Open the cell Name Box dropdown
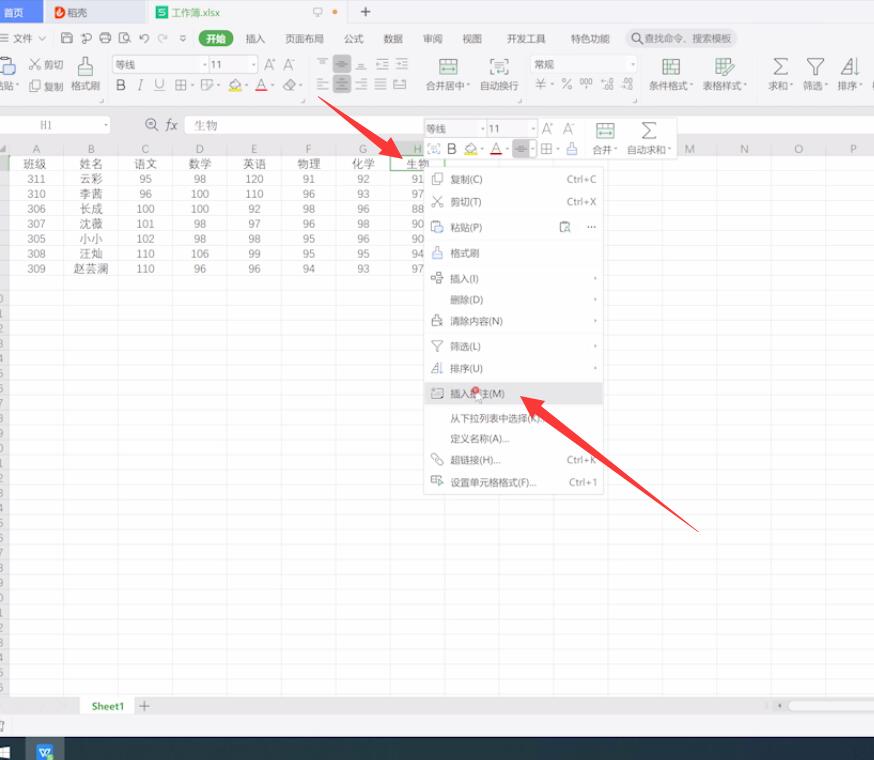874x760 pixels. (106, 125)
